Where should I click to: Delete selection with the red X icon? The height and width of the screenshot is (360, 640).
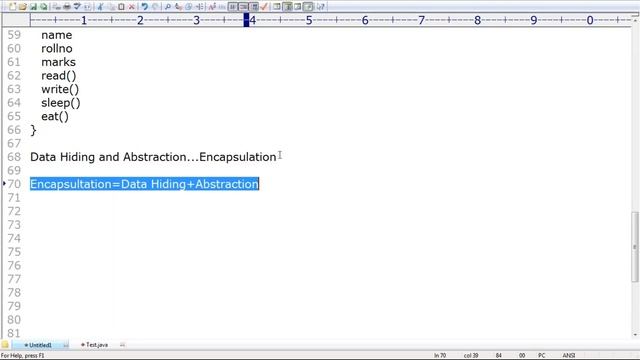pyautogui.click(x=131, y=7)
